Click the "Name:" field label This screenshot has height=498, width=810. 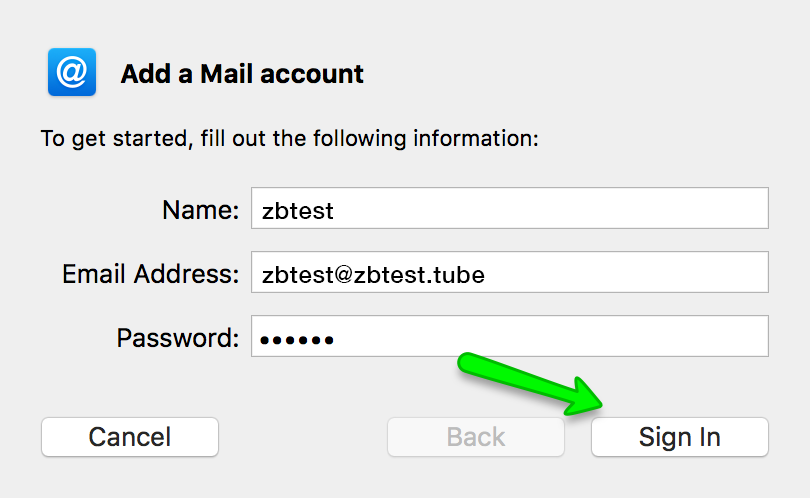coord(200,210)
